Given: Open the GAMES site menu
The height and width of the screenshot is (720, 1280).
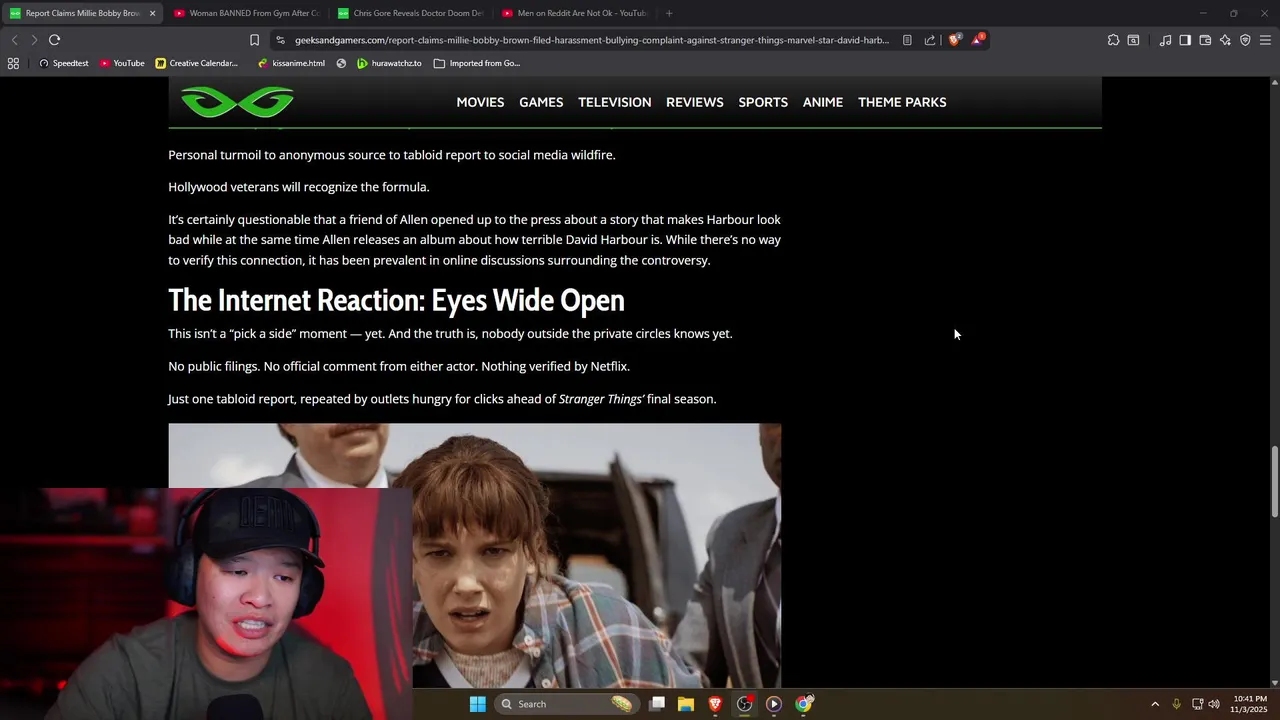Looking at the screenshot, I should (x=541, y=102).
